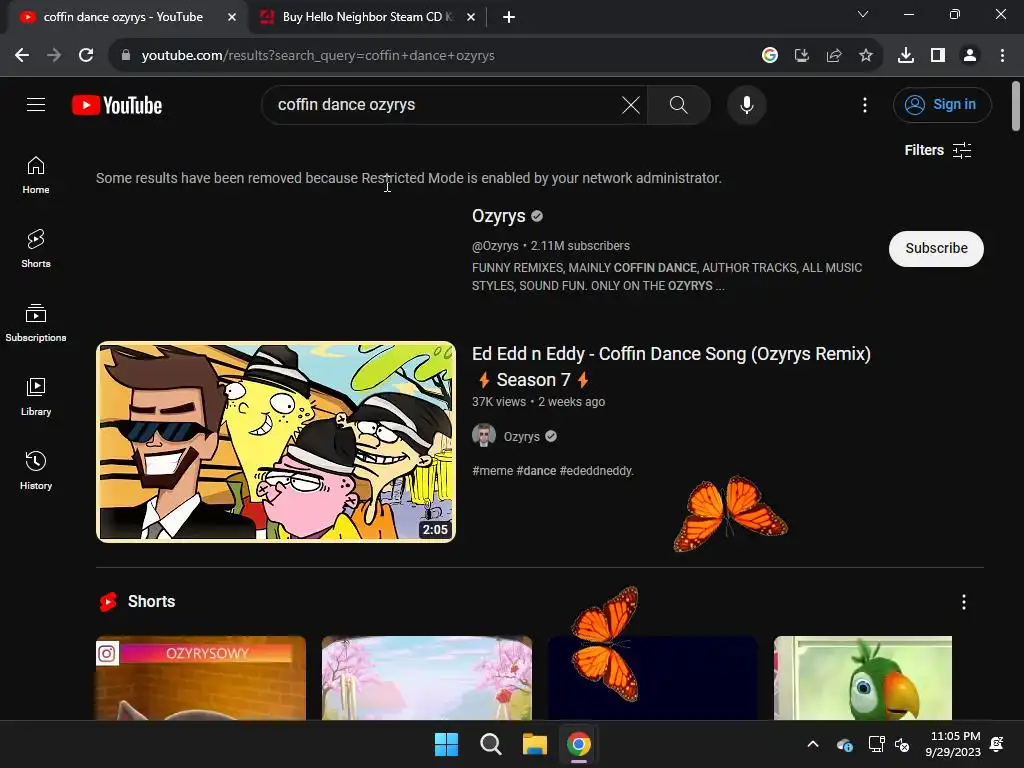The height and width of the screenshot is (768, 1024).
Task: Reload the page
Action: (x=86, y=56)
